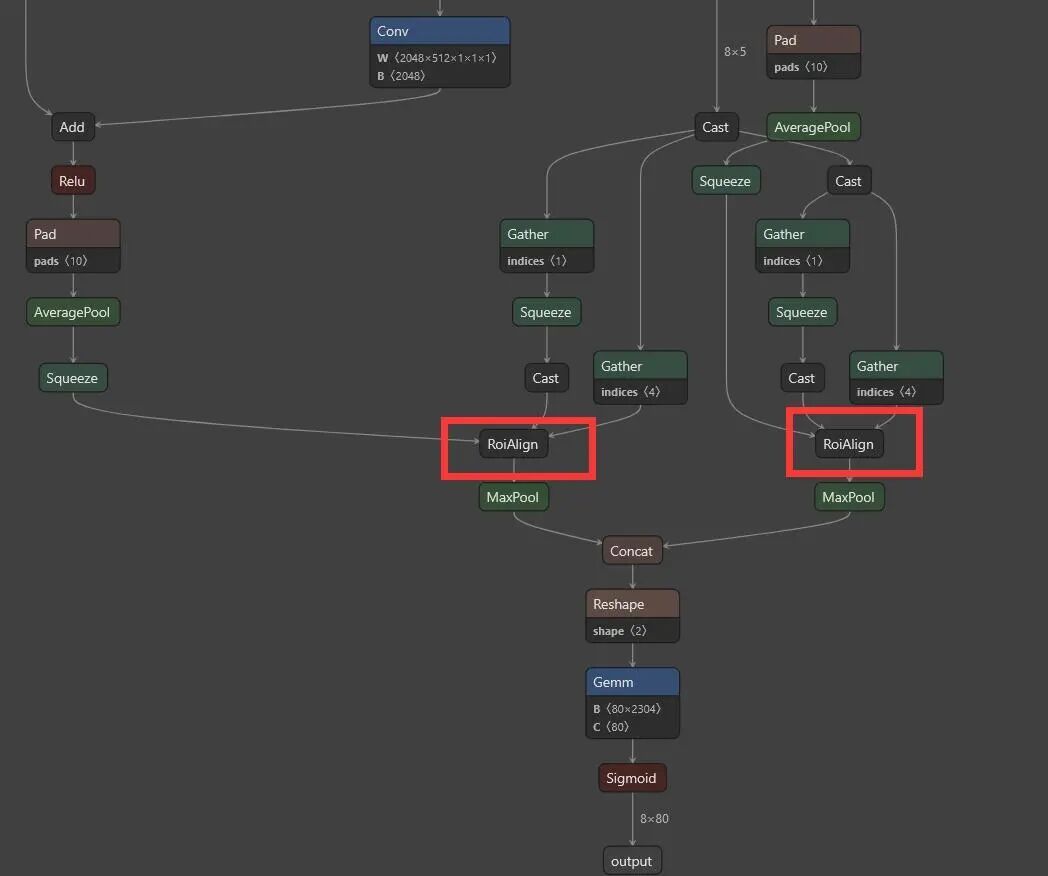Select the Gather indices 1 node above the right RoiAlign
This screenshot has width=1048, height=876.
coord(803,247)
